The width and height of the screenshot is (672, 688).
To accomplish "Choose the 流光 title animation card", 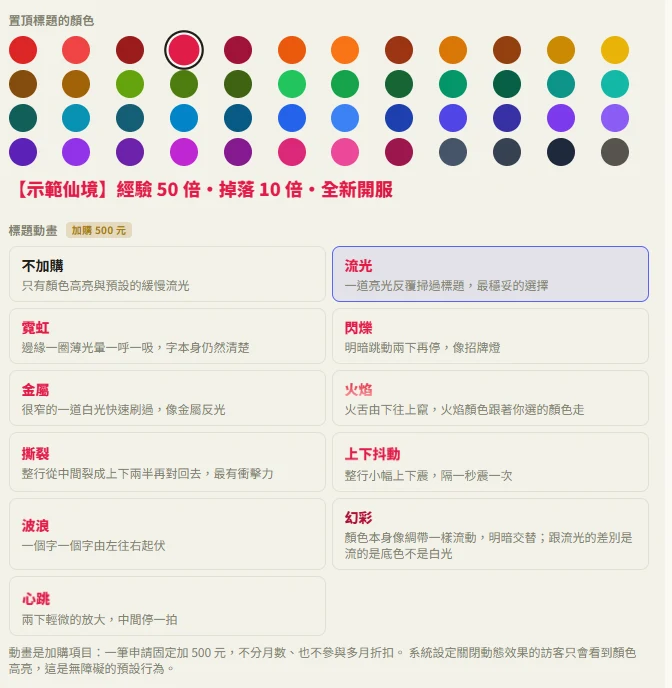I will click(x=490, y=274).
